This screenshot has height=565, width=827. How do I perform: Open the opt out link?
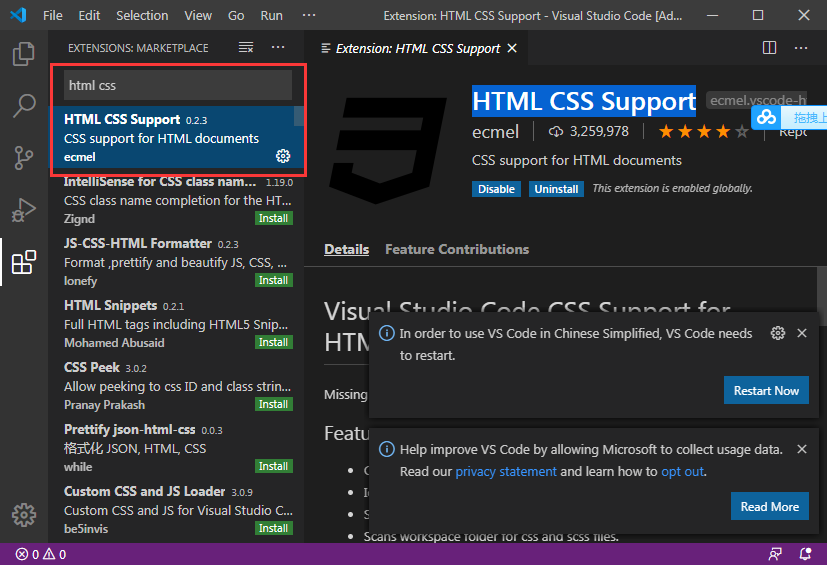682,471
